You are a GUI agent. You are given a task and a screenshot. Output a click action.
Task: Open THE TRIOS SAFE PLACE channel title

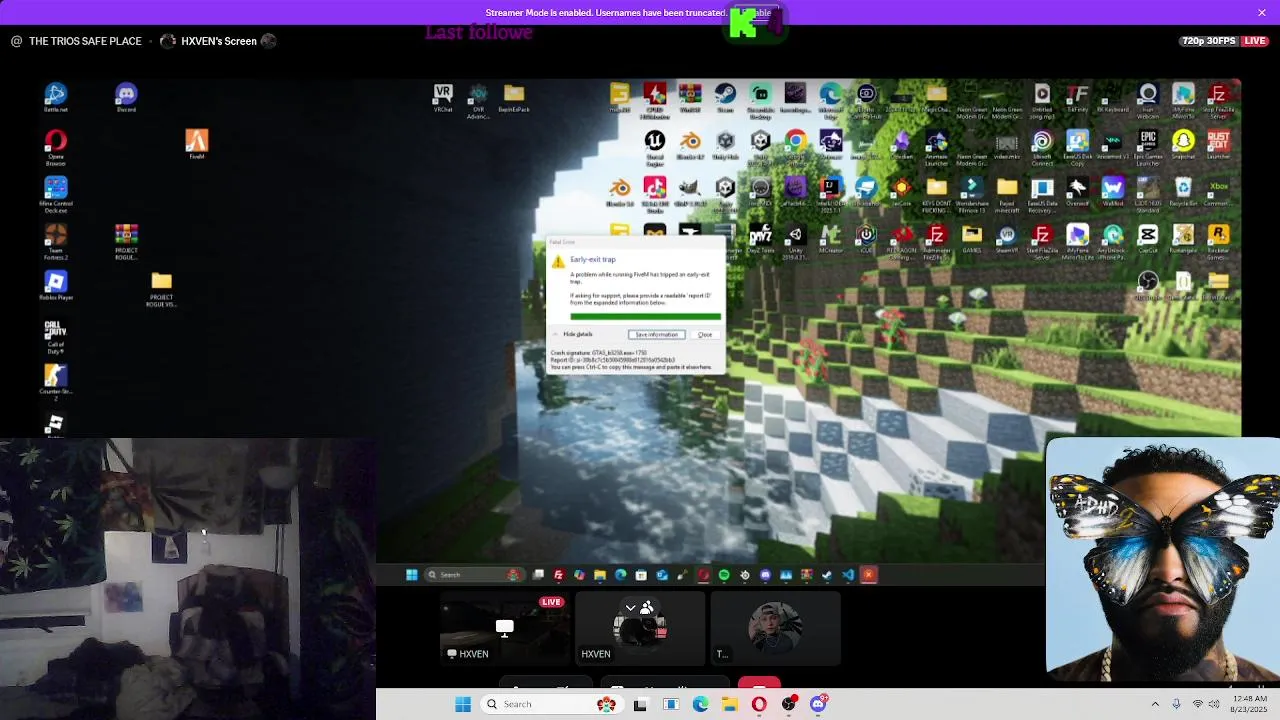tap(85, 41)
